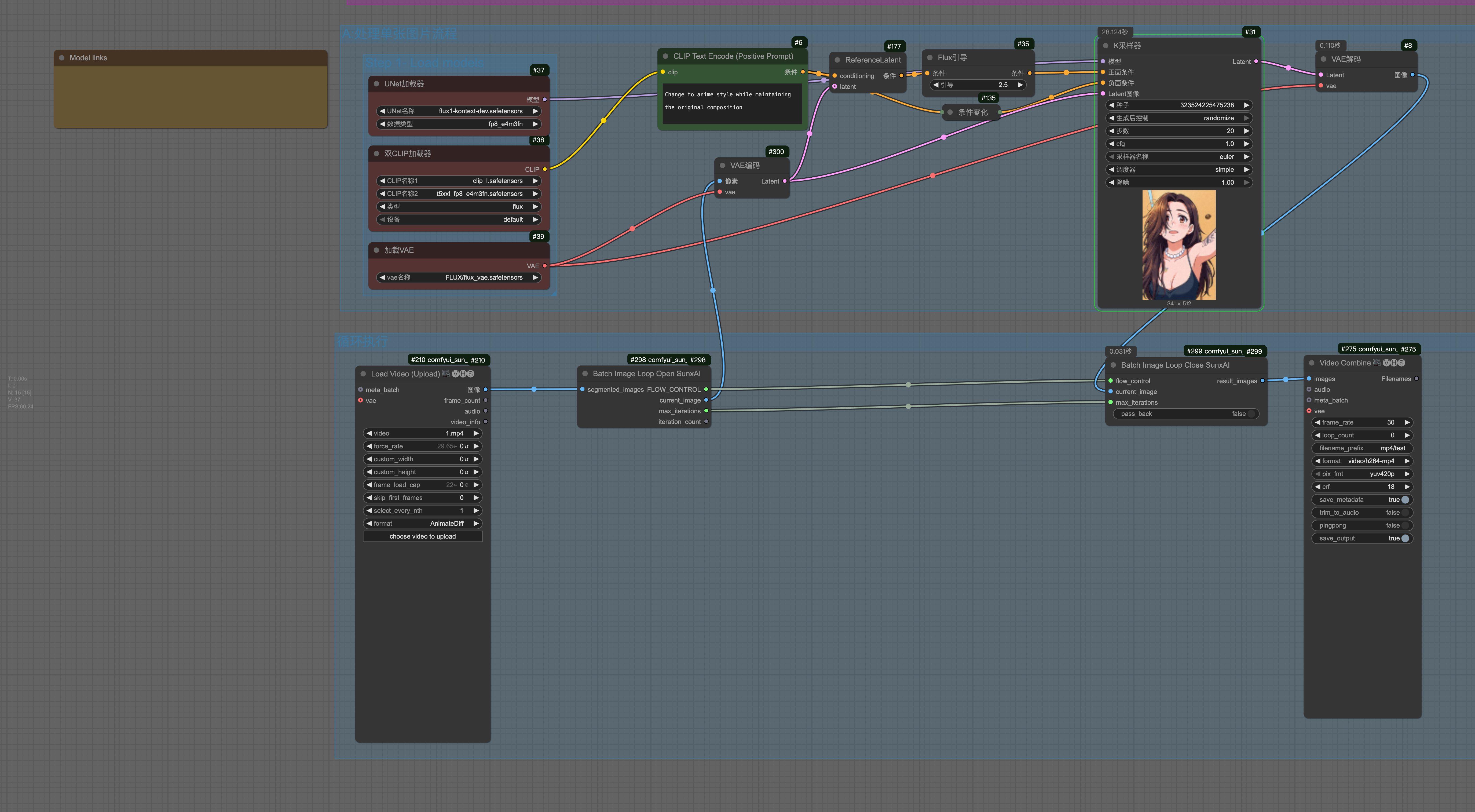Open the video 1.mp4 dropdown
Viewport: 1475px width, 812px height.
pyautogui.click(x=423, y=433)
